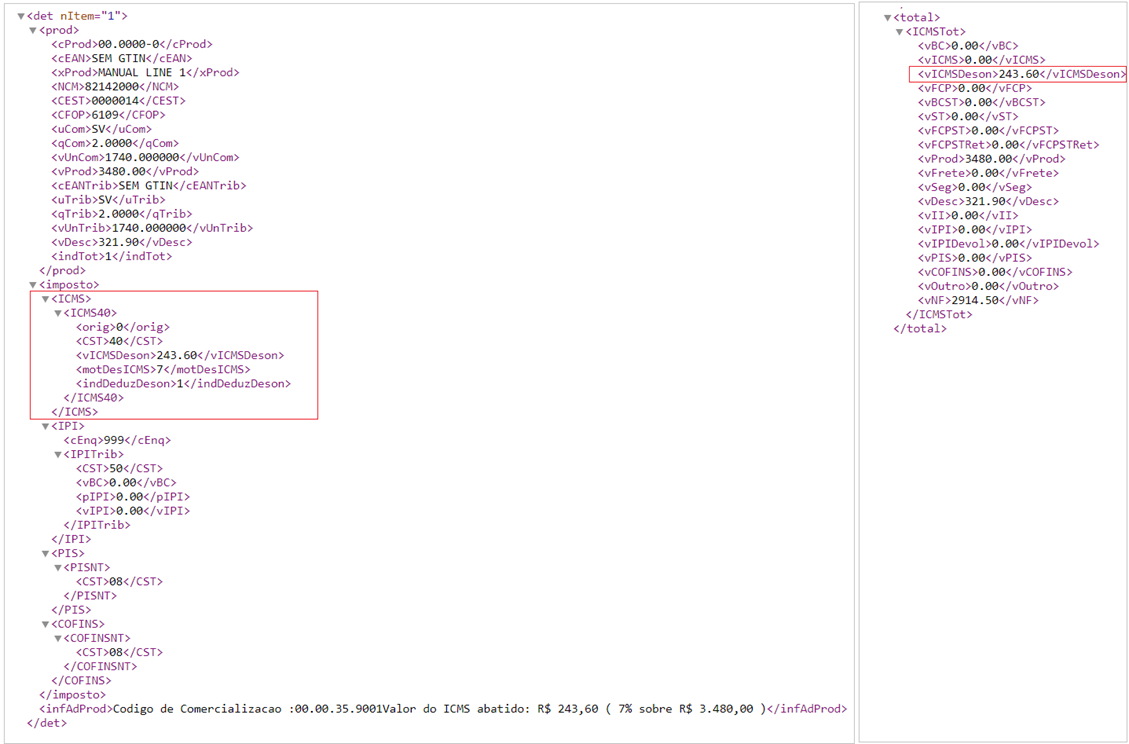Collapse the ICMS40 element

[x=57, y=313]
